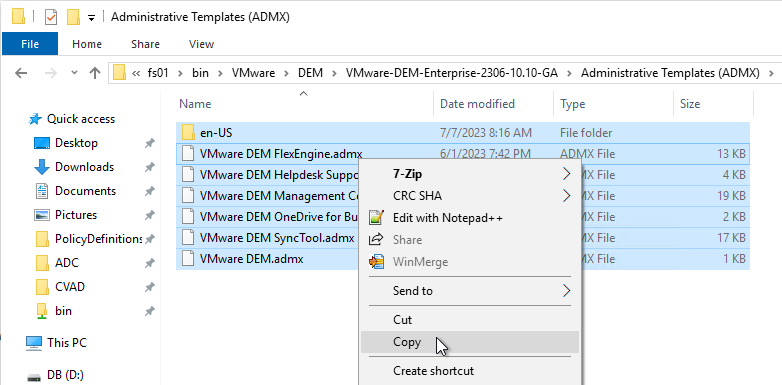Open the View ribbon tab

(x=201, y=44)
